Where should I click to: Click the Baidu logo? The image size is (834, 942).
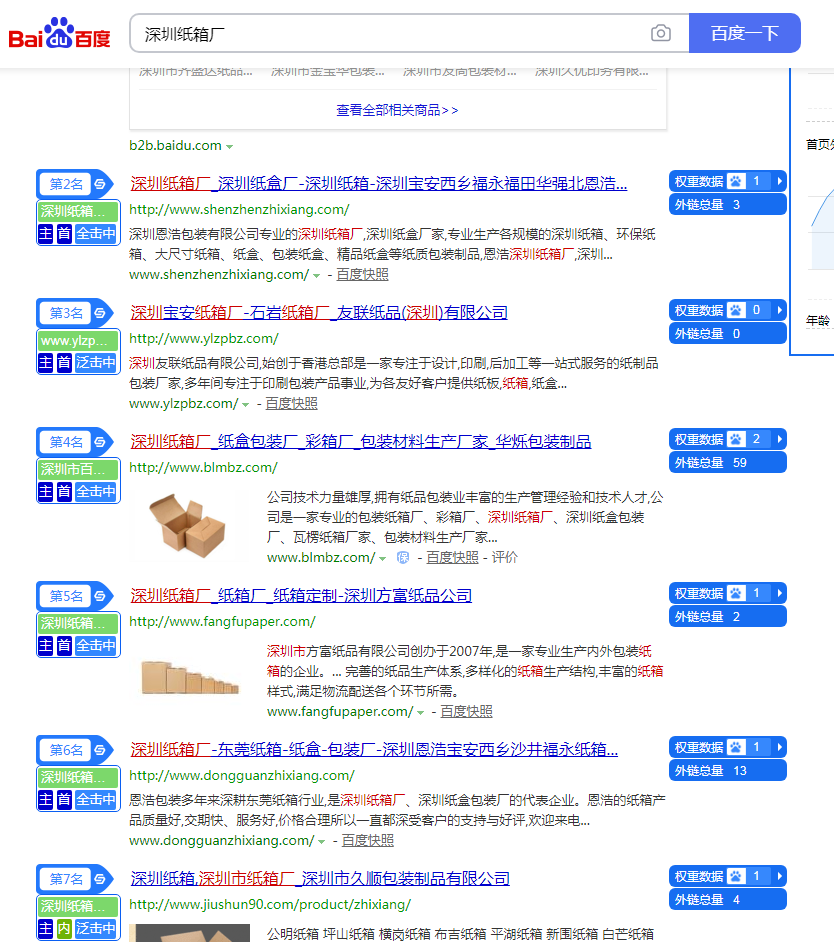pos(59,34)
